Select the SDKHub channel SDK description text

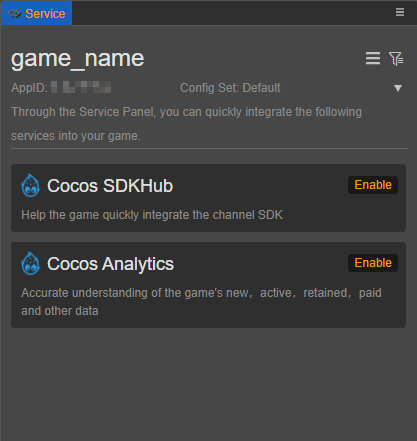pos(152,215)
